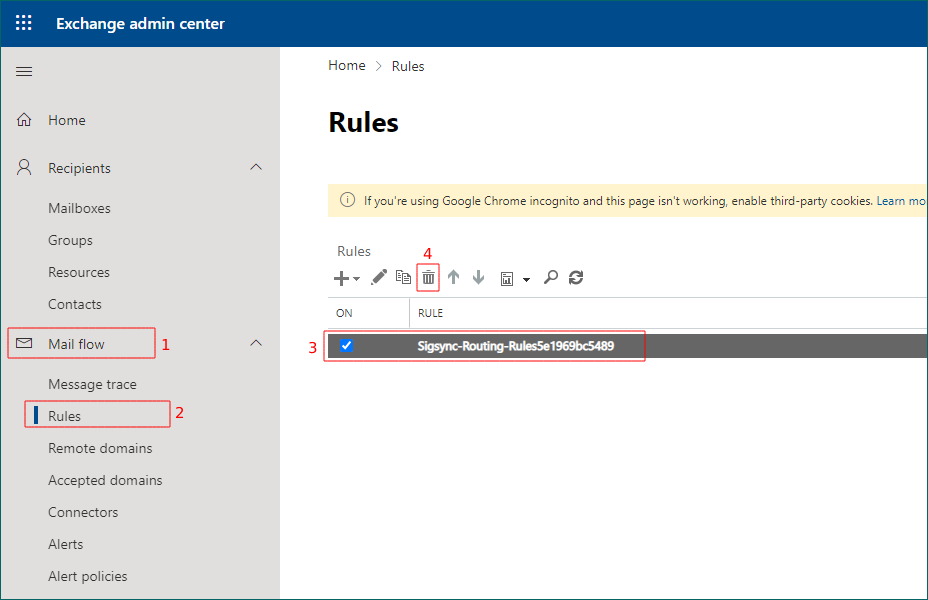
Task: Go to Accepted domains page
Action: tap(105, 480)
